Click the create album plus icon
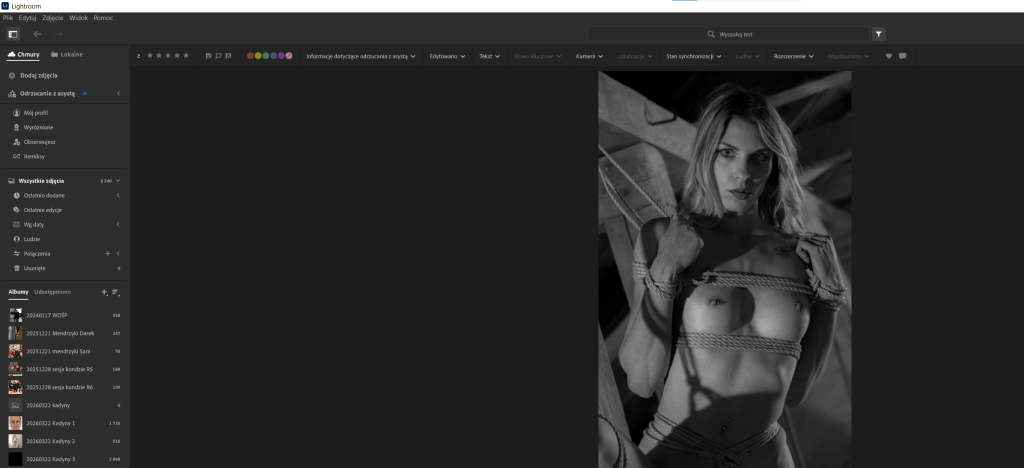The image size is (1024, 468). [104, 292]
